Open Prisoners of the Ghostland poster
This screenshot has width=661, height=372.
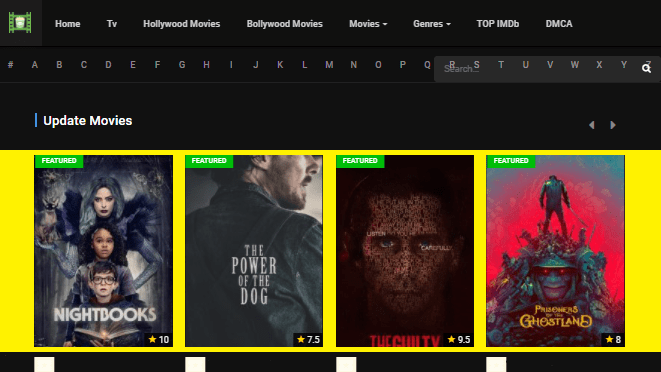[555, 251]
